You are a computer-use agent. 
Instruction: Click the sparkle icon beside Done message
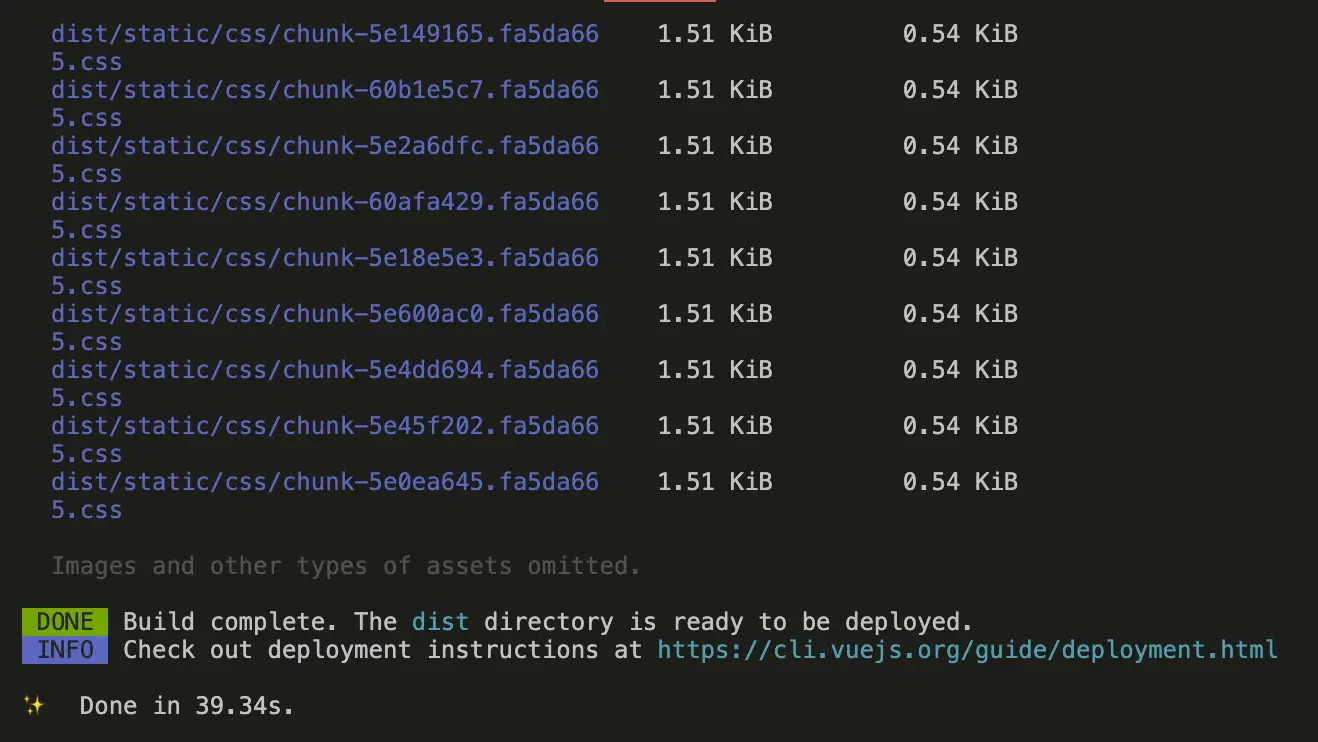(35, 705)
